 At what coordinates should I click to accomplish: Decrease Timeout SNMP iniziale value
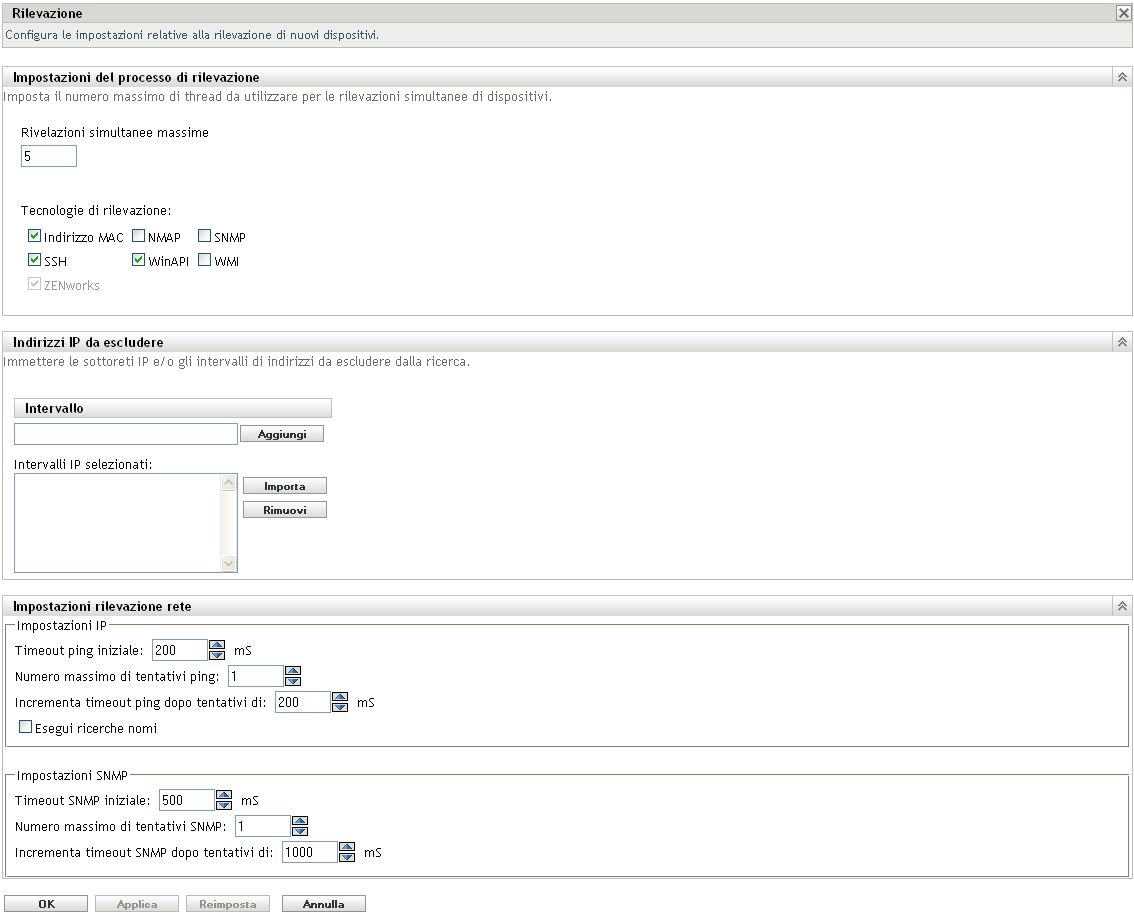[x=224, y=805]
